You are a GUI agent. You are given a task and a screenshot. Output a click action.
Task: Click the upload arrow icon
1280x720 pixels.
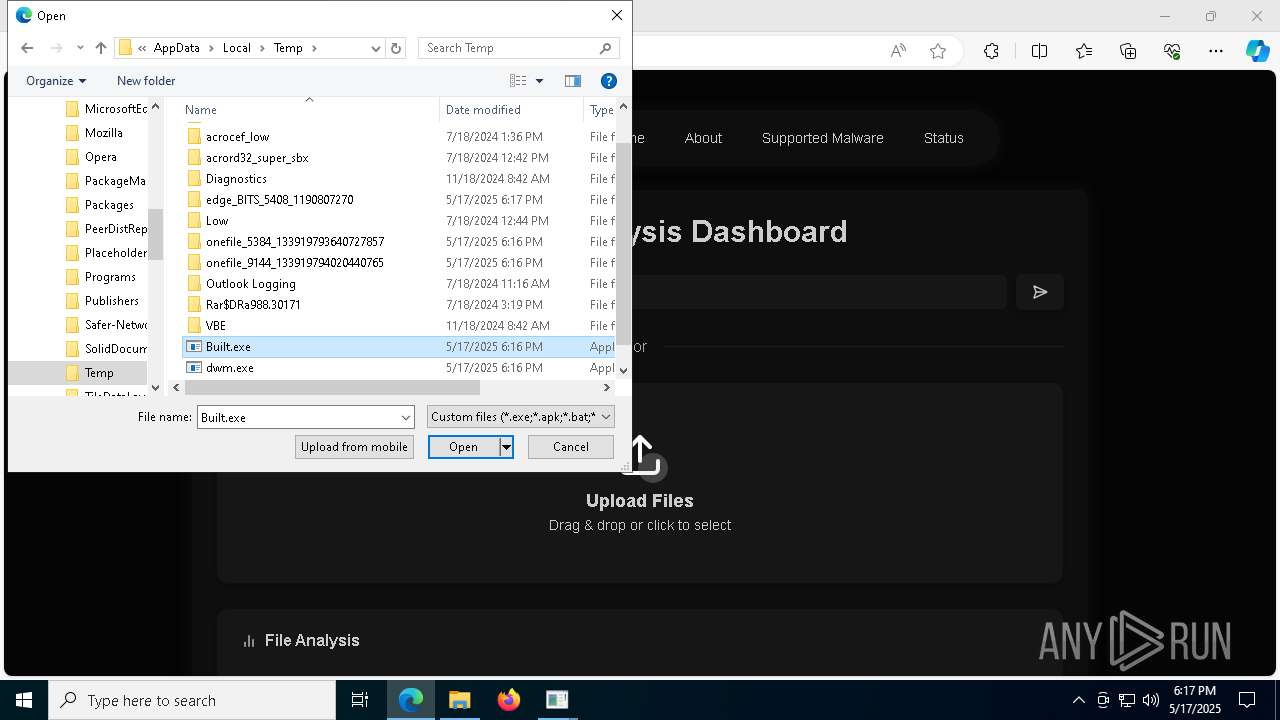[642, 455]
